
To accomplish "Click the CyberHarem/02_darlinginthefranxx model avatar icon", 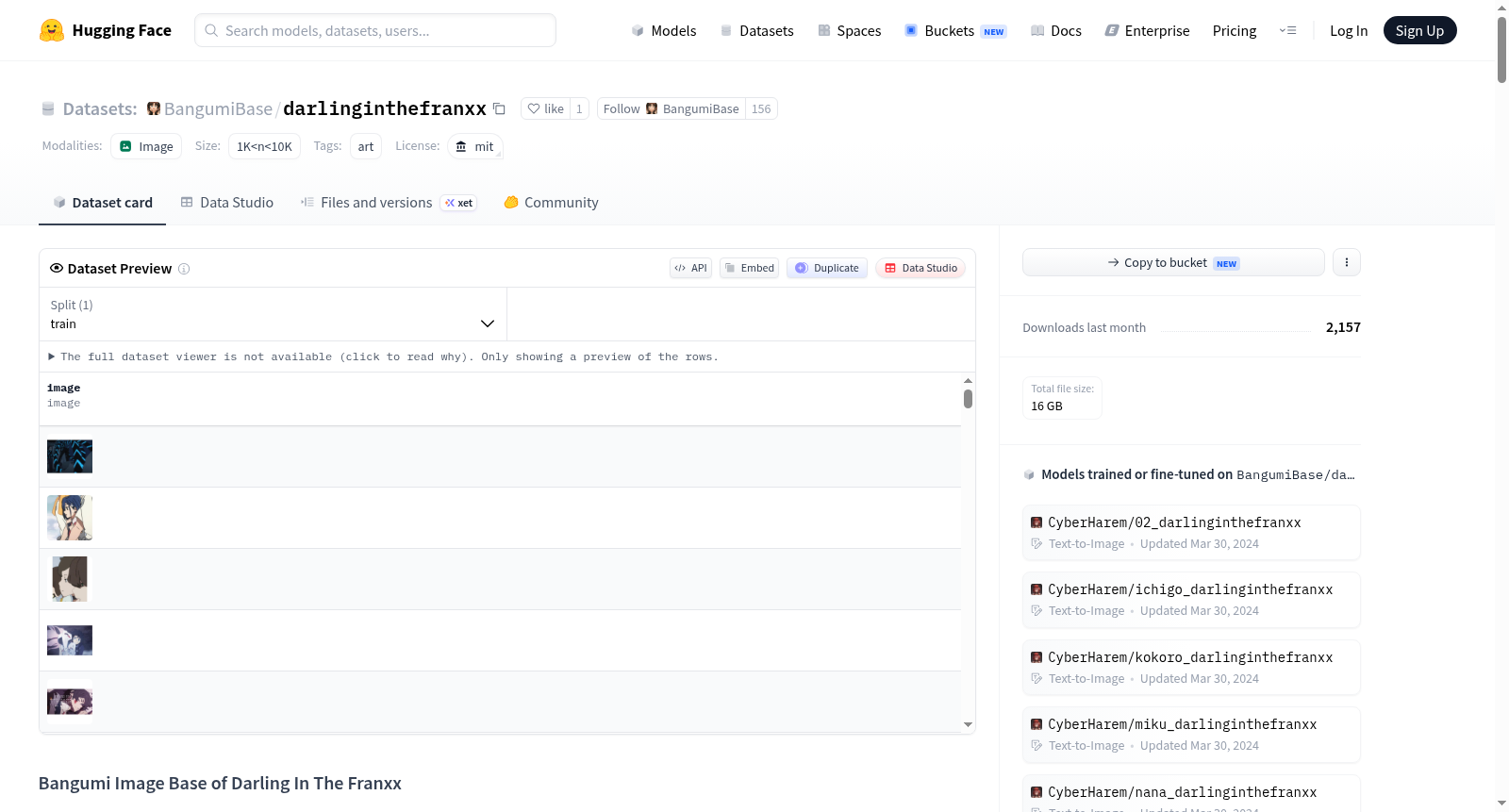I will point(1036,522).
